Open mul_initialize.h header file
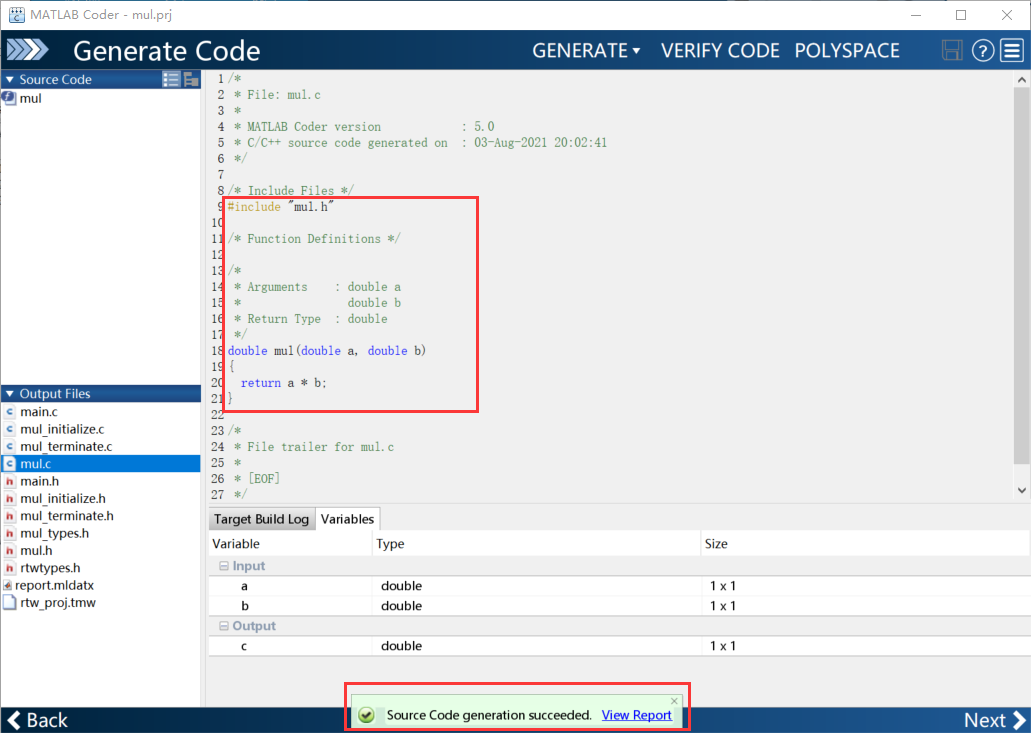Viewport: 1031px width, 733px height. click(62, 498)
